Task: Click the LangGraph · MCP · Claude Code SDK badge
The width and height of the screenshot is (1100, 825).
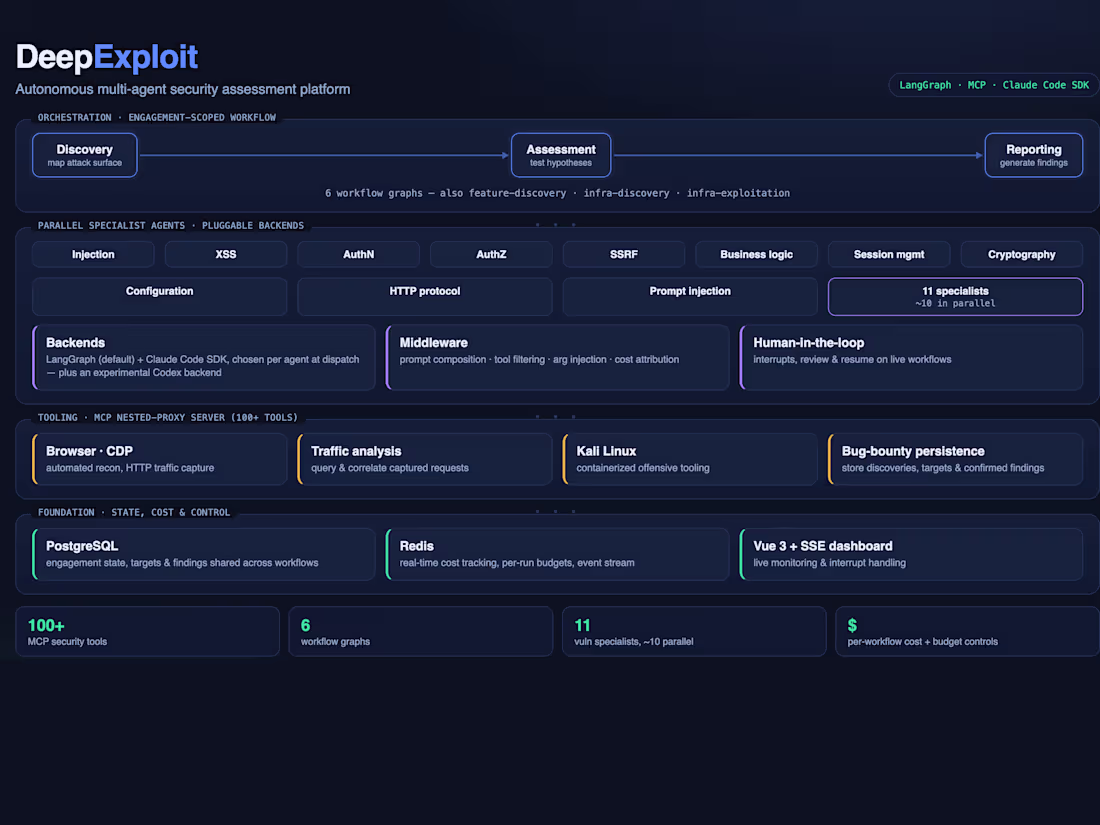Action: (993, 85)
